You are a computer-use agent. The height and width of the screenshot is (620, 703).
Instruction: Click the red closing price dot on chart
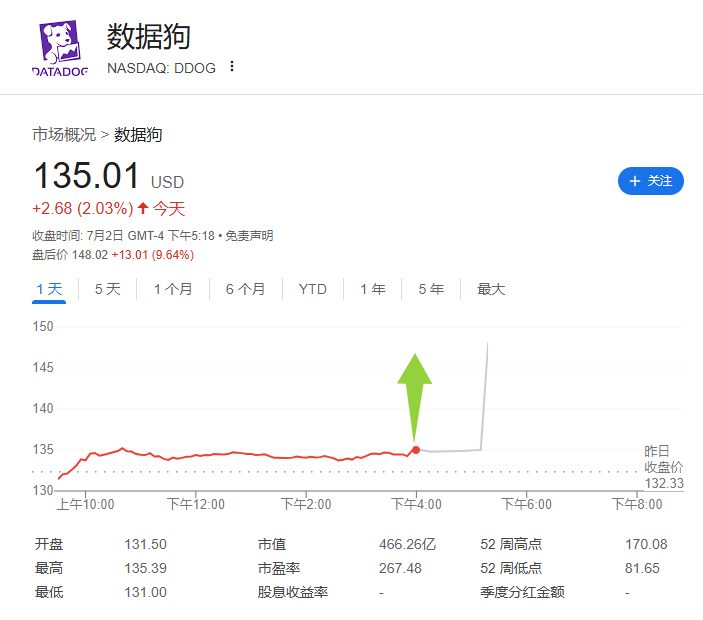point(416,450)
